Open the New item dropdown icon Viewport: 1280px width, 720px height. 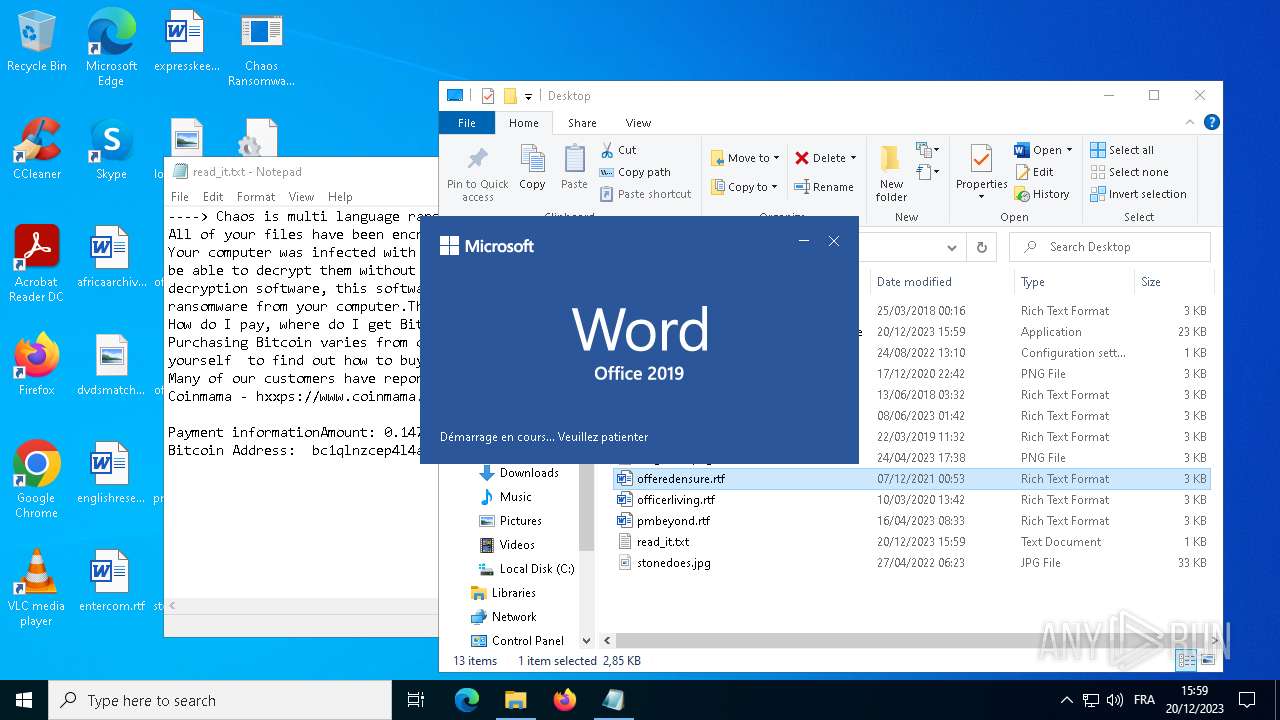[x=927, y=150]
